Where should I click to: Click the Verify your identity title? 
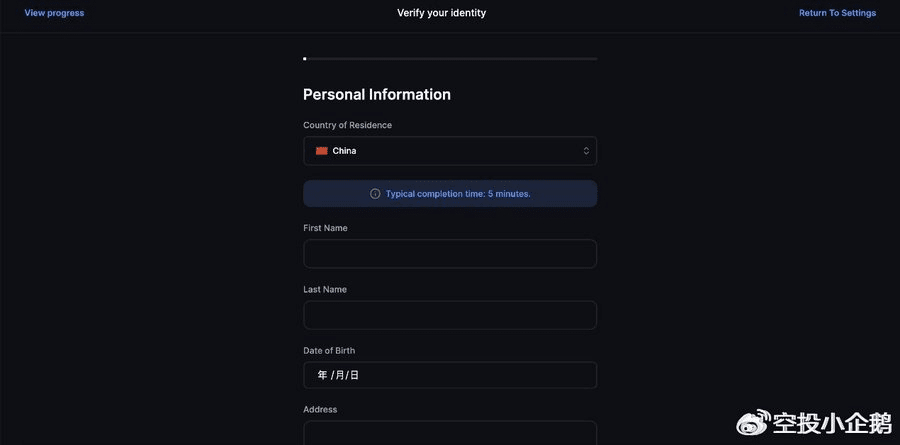tap(442, 13)
